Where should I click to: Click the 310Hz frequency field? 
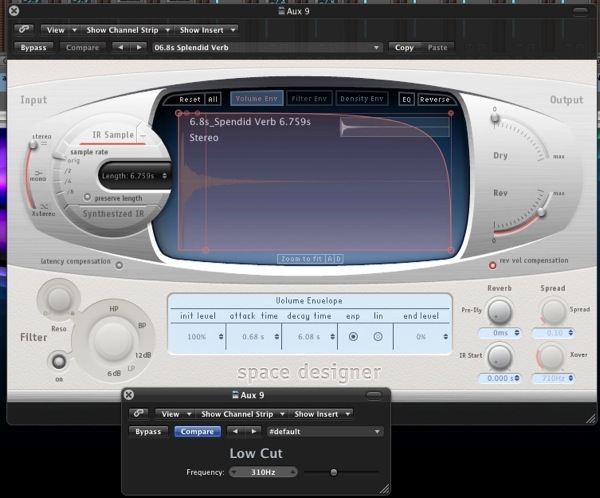pyautogui.click(x=263, y=472)
